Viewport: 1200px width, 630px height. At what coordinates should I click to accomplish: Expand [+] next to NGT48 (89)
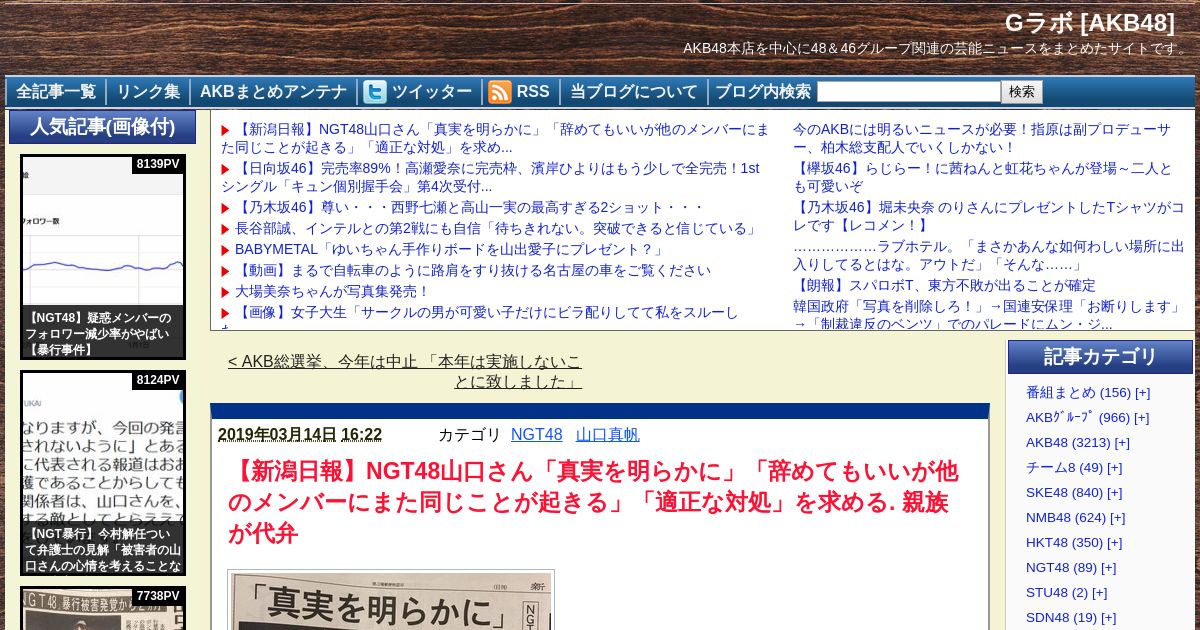(x=1109, y=568)
